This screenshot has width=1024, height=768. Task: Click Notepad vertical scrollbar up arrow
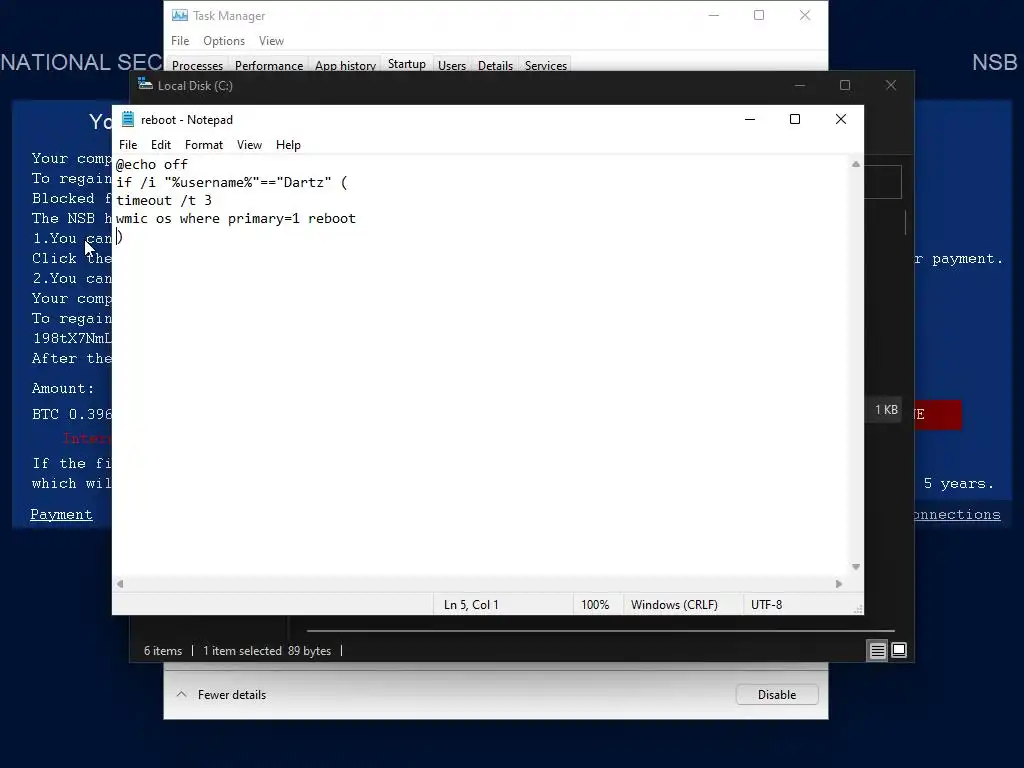(x=856, y=165)
